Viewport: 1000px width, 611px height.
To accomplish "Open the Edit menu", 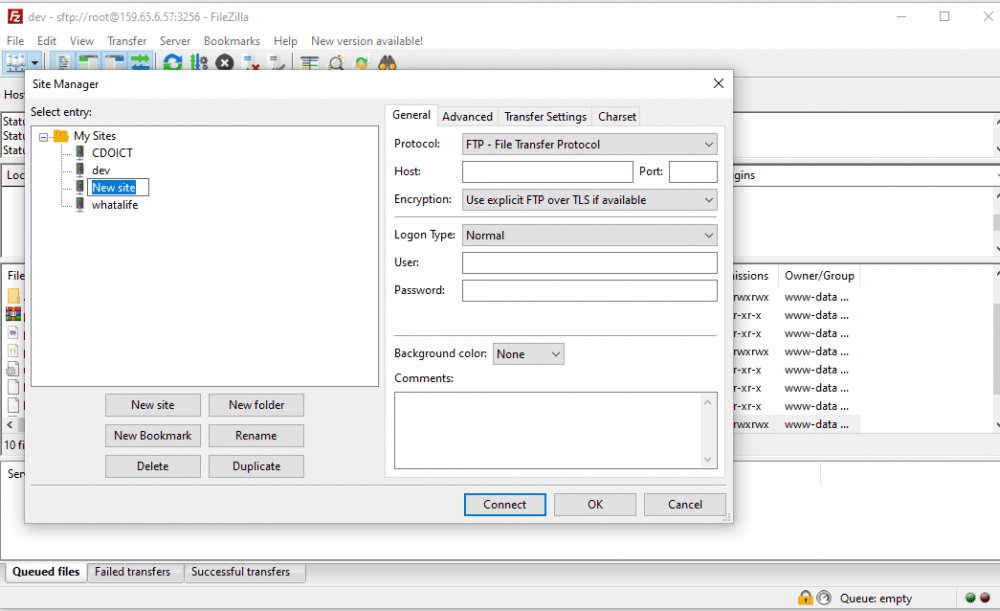I will (x=47, y=41).
